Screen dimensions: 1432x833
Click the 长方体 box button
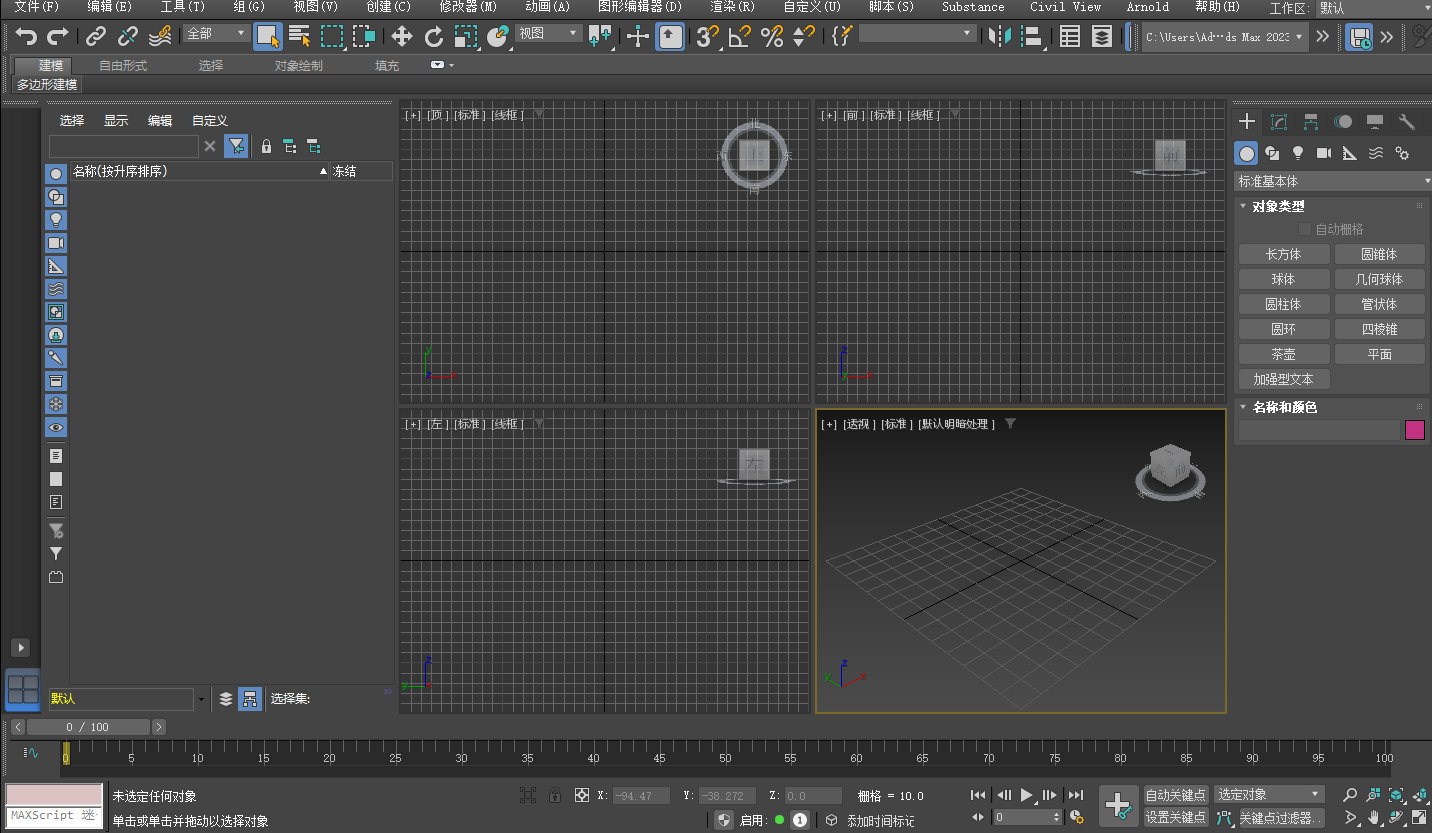click(1283, 254)
